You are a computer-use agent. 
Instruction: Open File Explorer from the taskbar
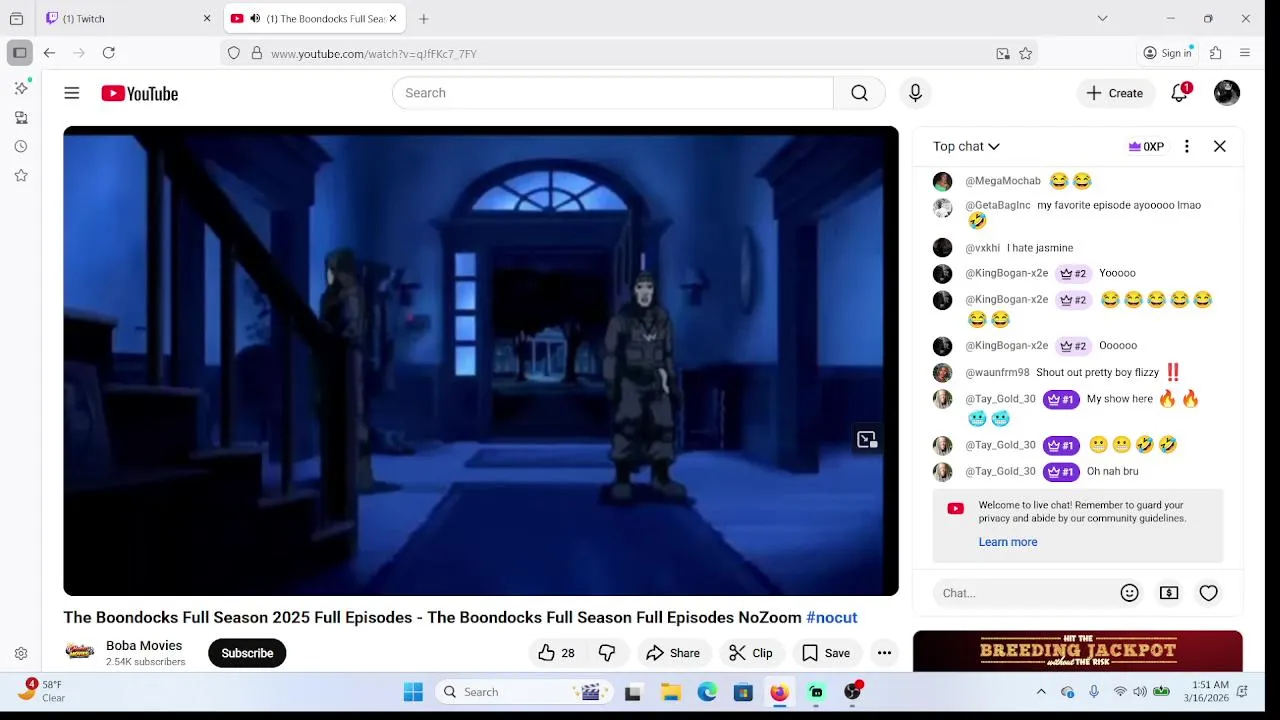tap(670, 692)
